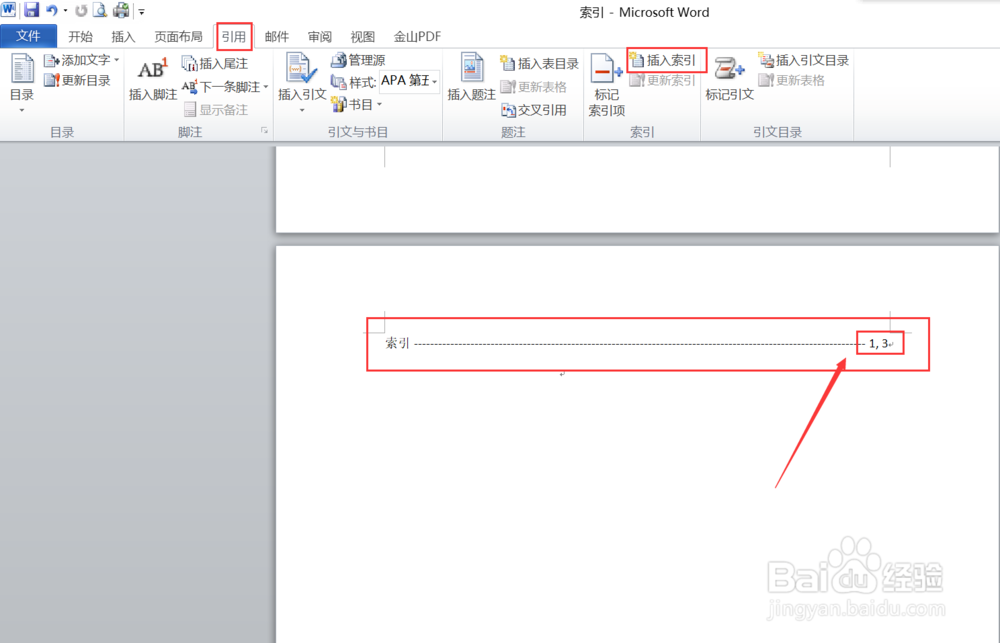
Task: Click 插入表目录
Action: (x=540, y=63)
